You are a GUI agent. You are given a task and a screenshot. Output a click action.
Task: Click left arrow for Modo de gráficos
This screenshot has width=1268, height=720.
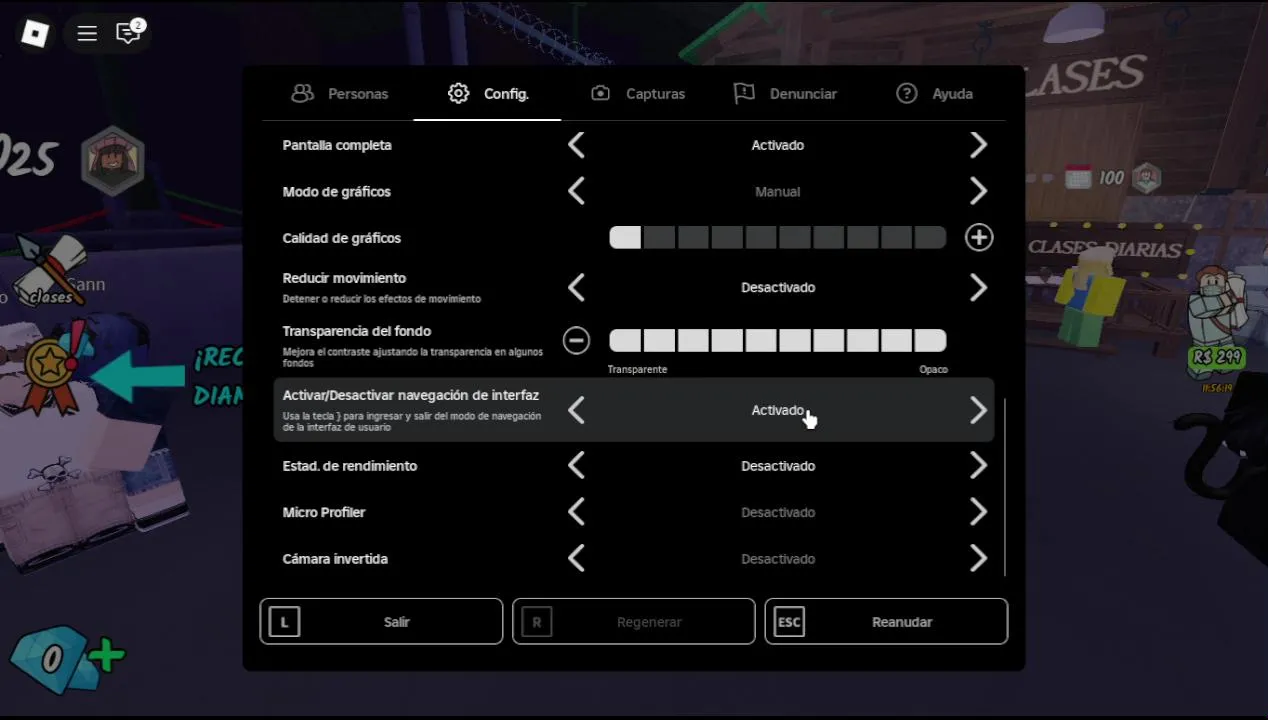pos(576,191)
